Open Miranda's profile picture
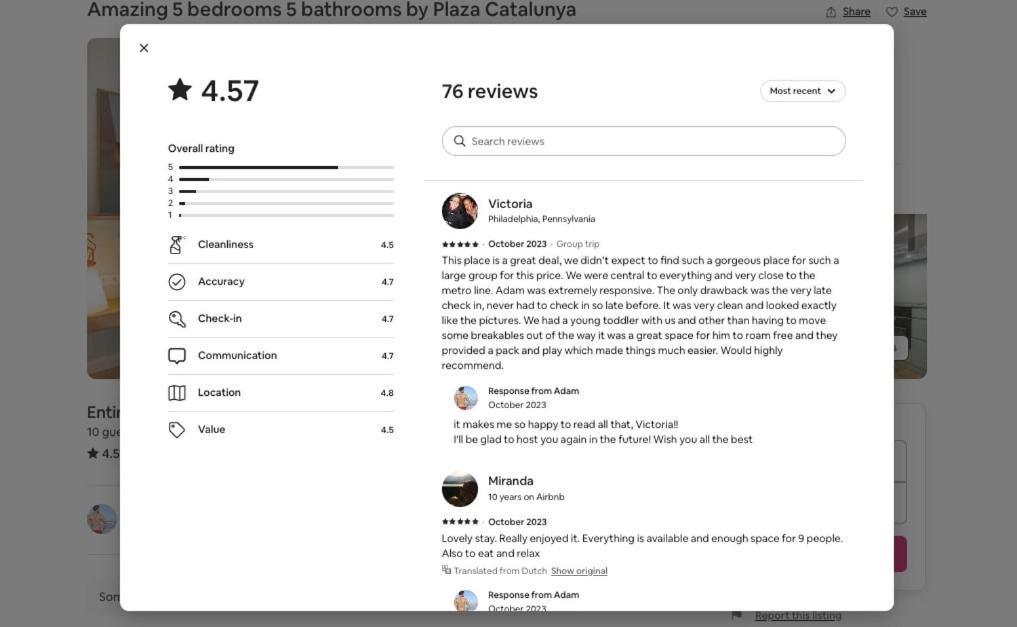 pos(460,489)
